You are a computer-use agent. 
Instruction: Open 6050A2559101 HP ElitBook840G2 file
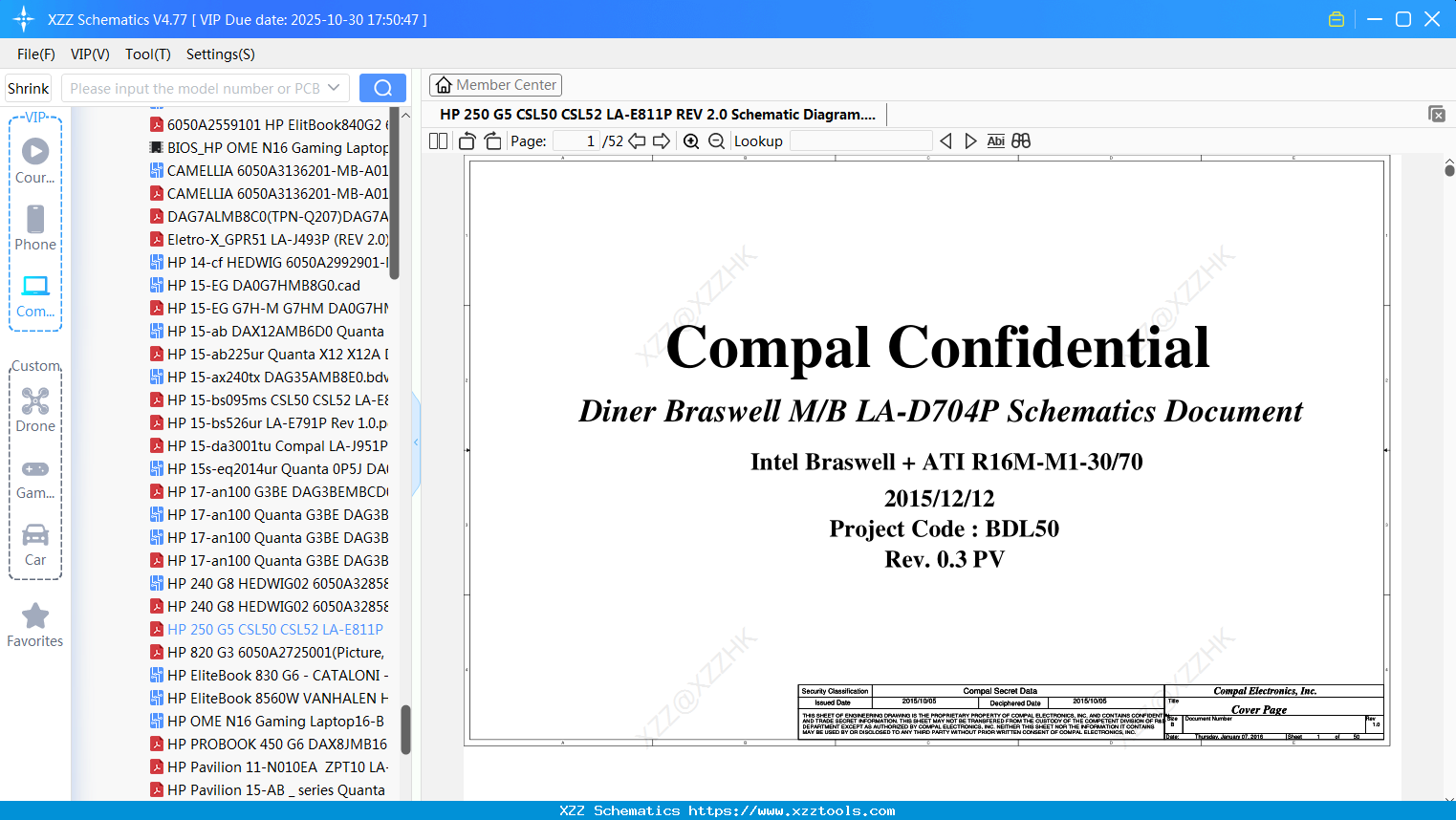pyautogui.click(x=269, y=124)
